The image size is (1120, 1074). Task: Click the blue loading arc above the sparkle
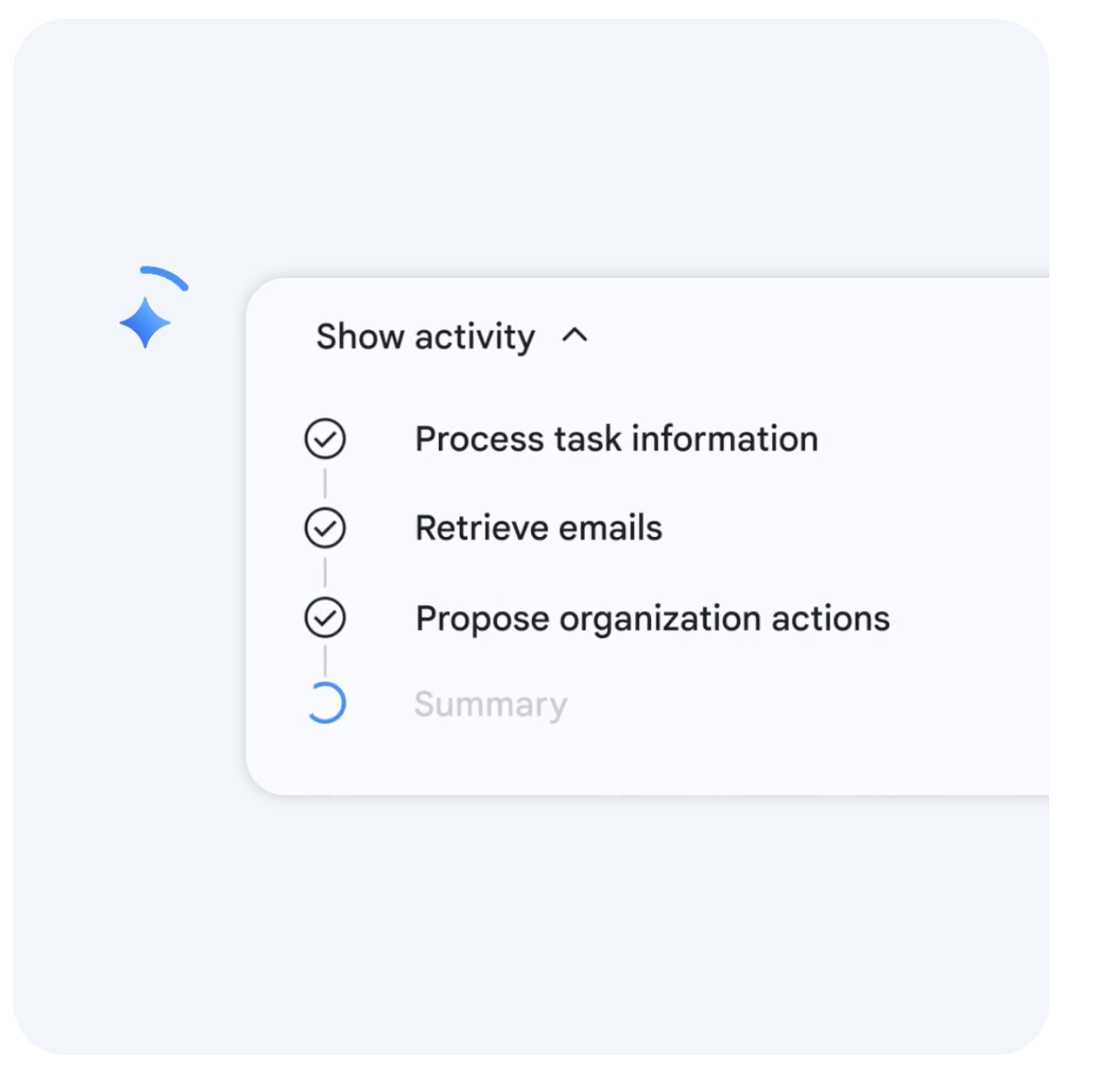167,276
